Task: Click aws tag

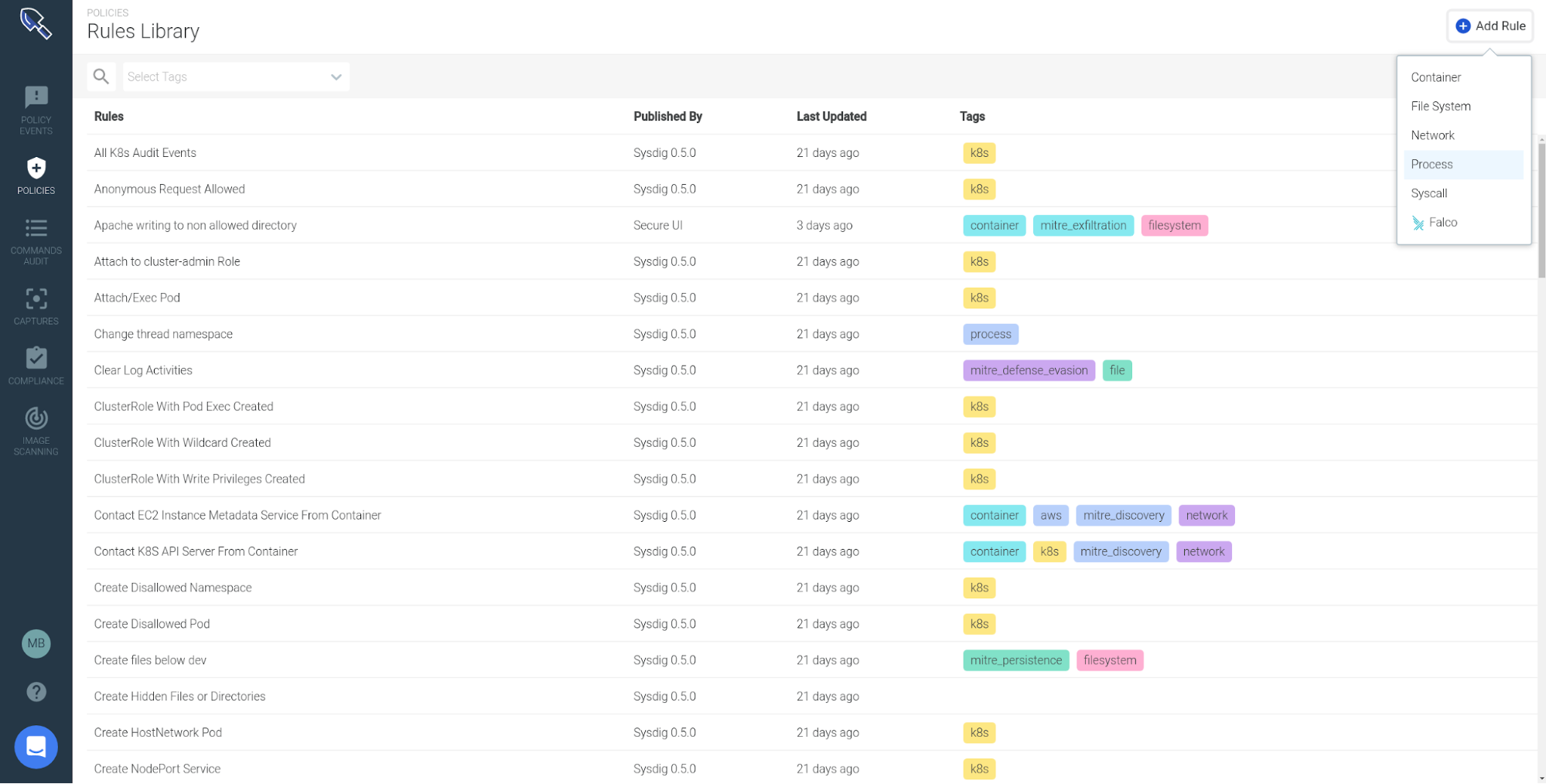Action: point(1050,516)
